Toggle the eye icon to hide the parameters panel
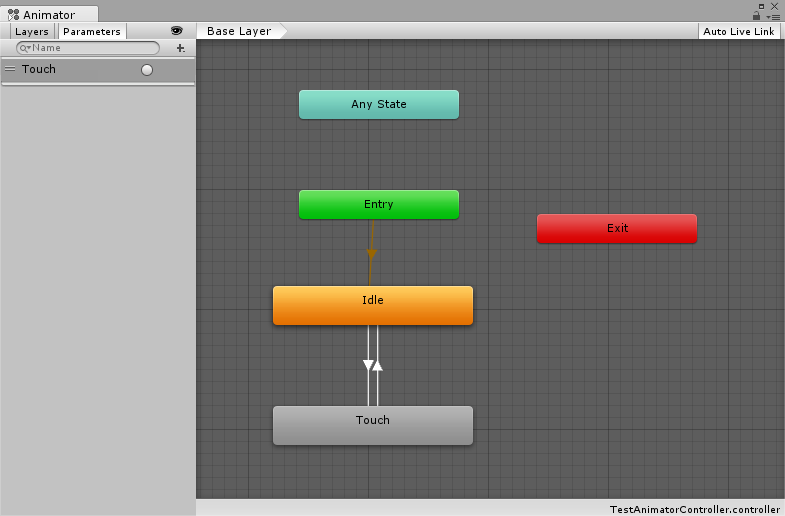The width and height of the screenshot is (785, 516). (177, 31)
